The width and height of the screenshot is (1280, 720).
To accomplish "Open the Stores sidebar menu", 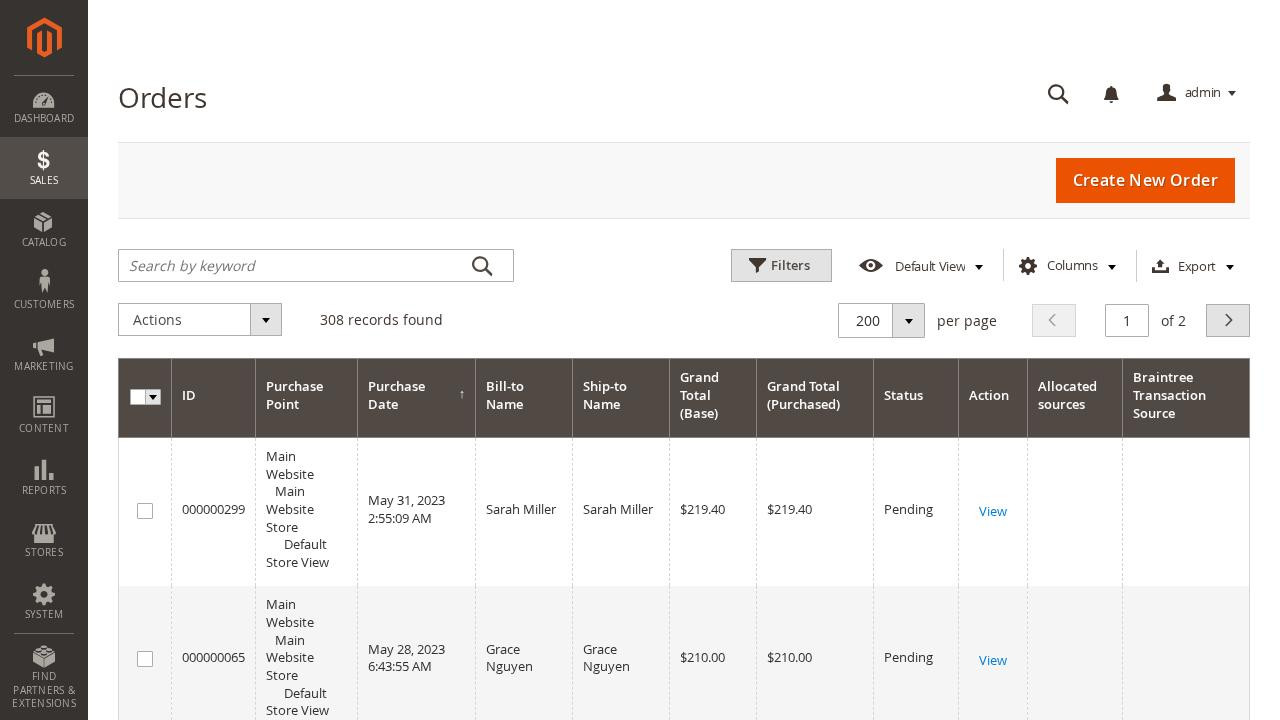I will pos(44,540).
